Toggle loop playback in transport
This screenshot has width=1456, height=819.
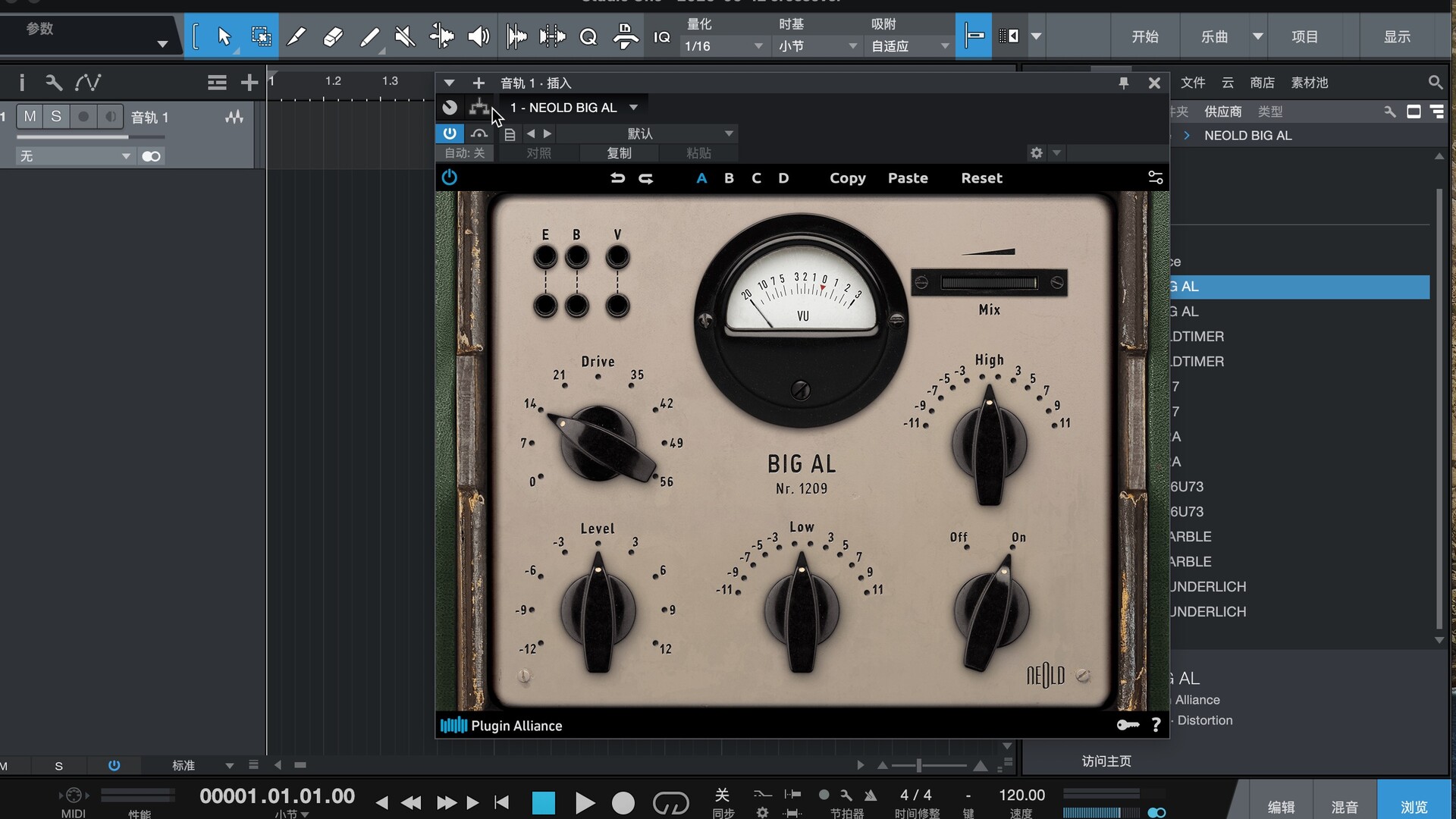(670, 802)
